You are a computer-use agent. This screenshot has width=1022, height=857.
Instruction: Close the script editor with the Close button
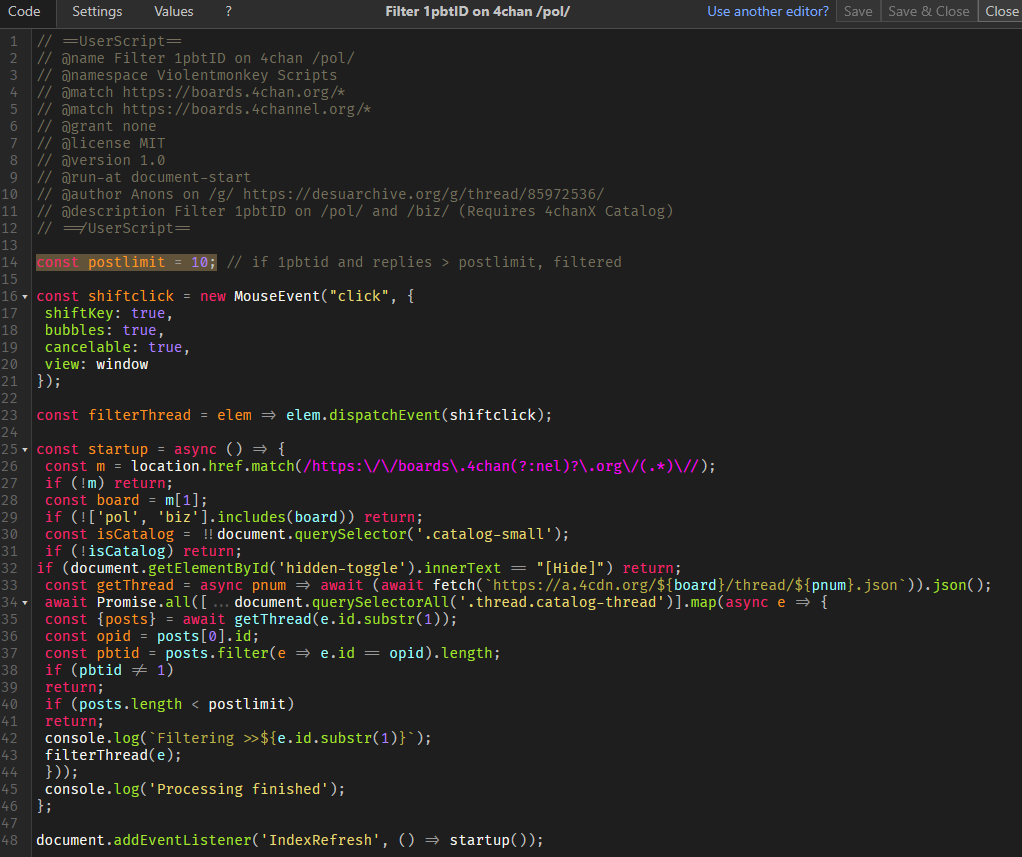point(1001,12)
